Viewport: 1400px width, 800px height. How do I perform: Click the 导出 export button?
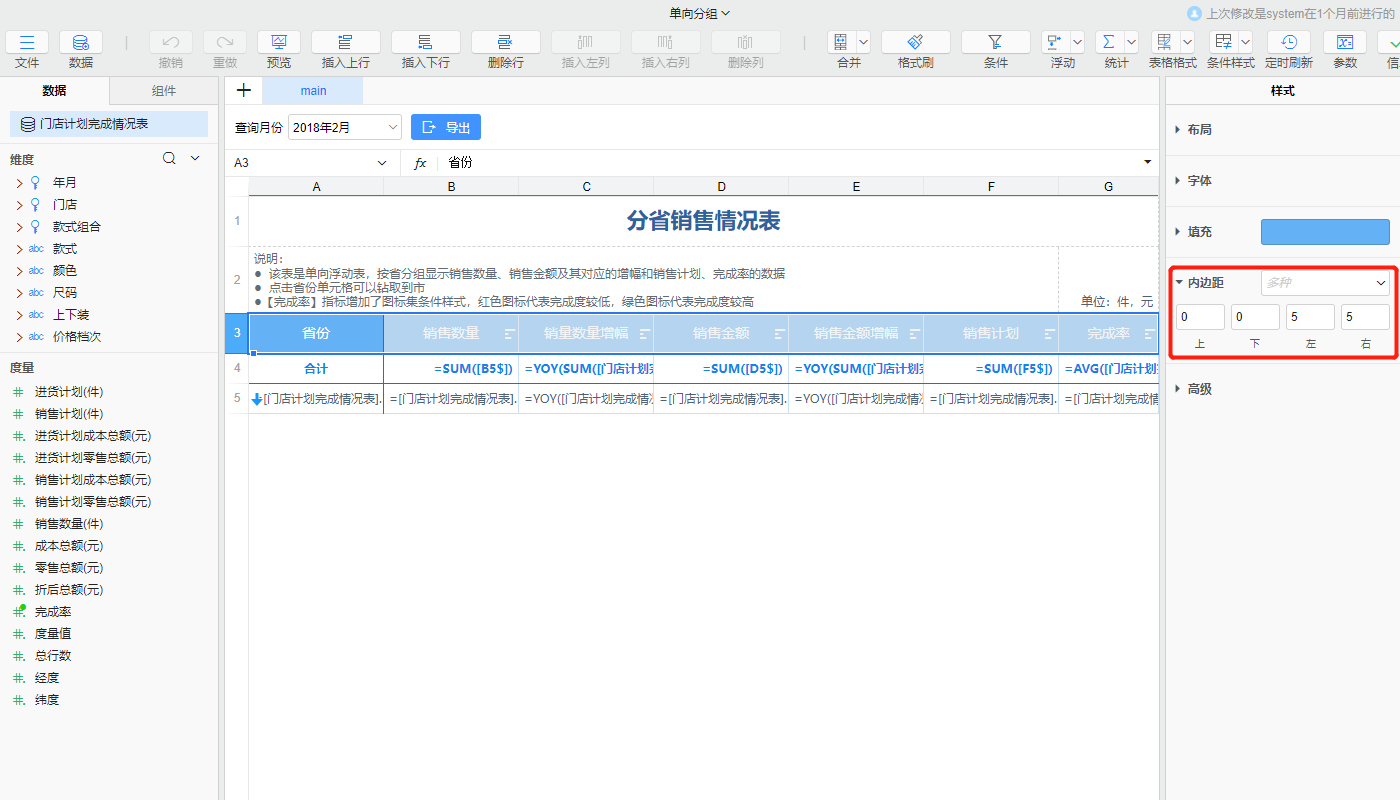coord(445,127)
